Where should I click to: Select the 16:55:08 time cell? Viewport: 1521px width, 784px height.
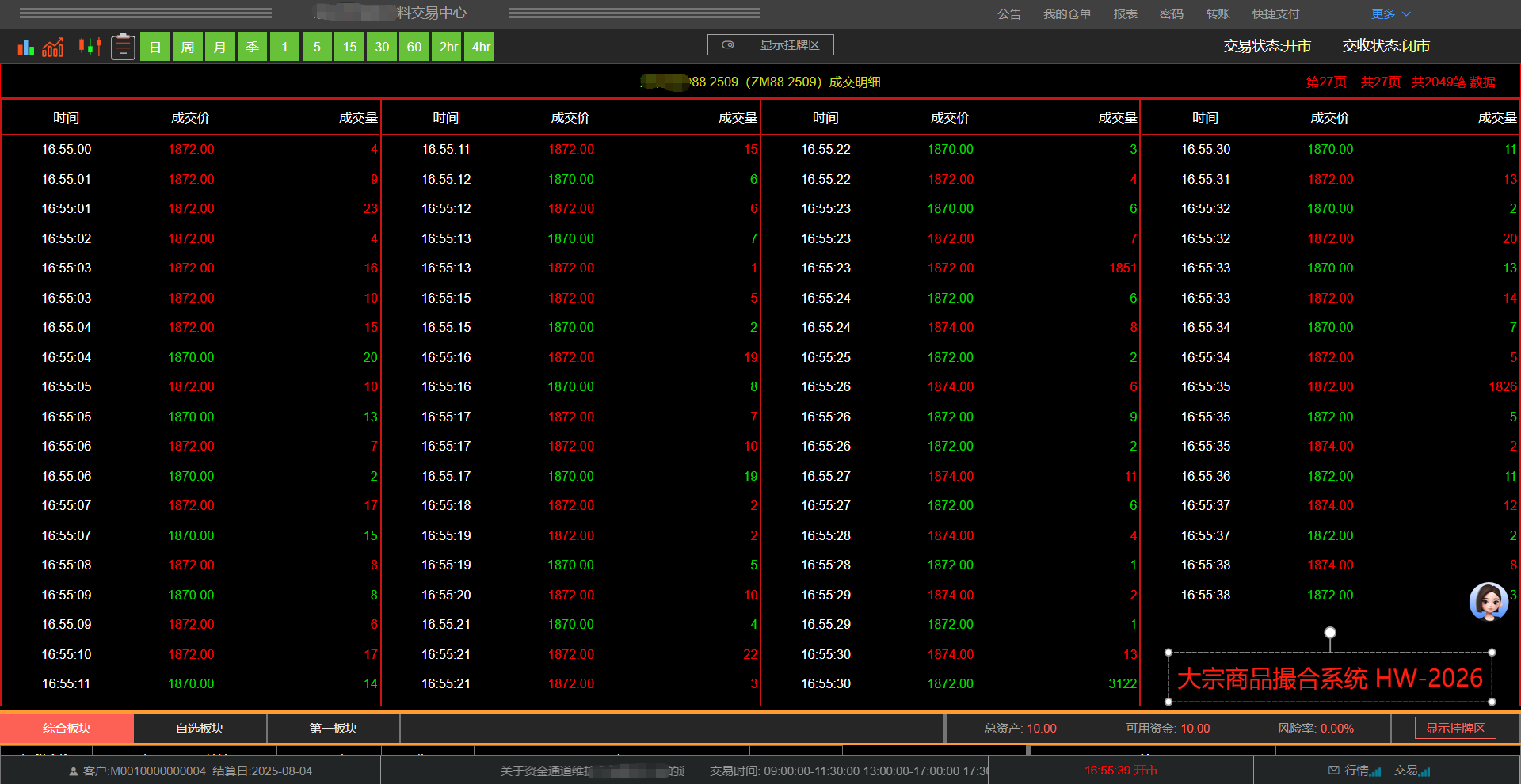(x=67, y=565)
